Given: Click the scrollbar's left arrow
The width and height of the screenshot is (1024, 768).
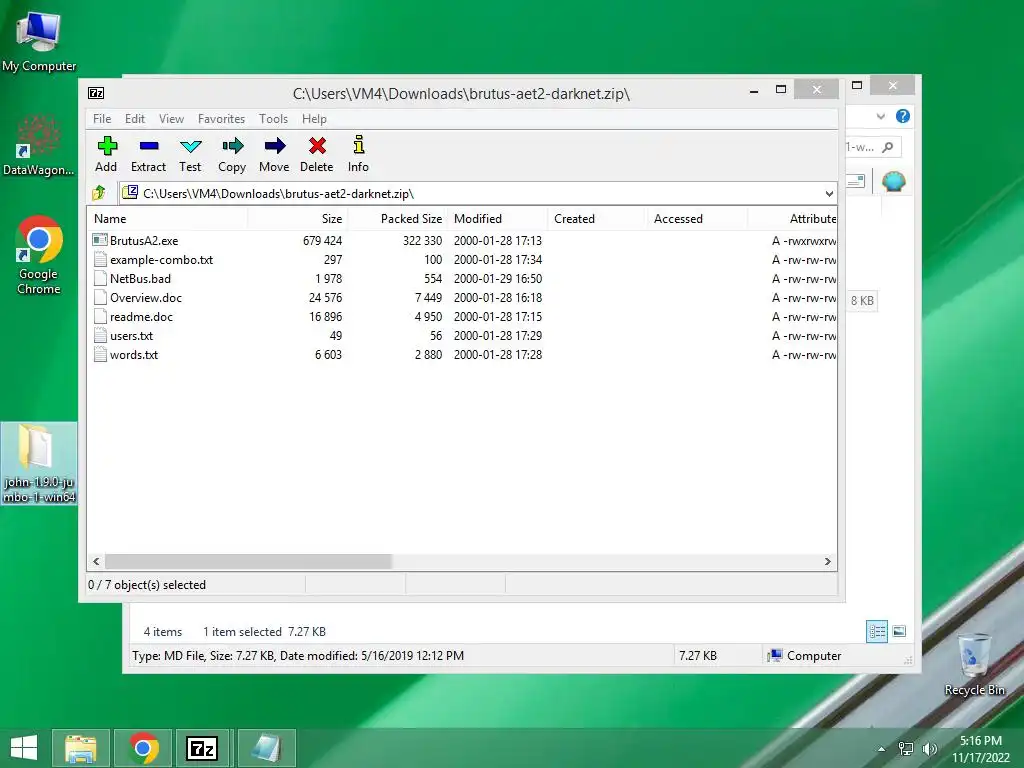Looking at the screenshot, I should pos(97,562).
